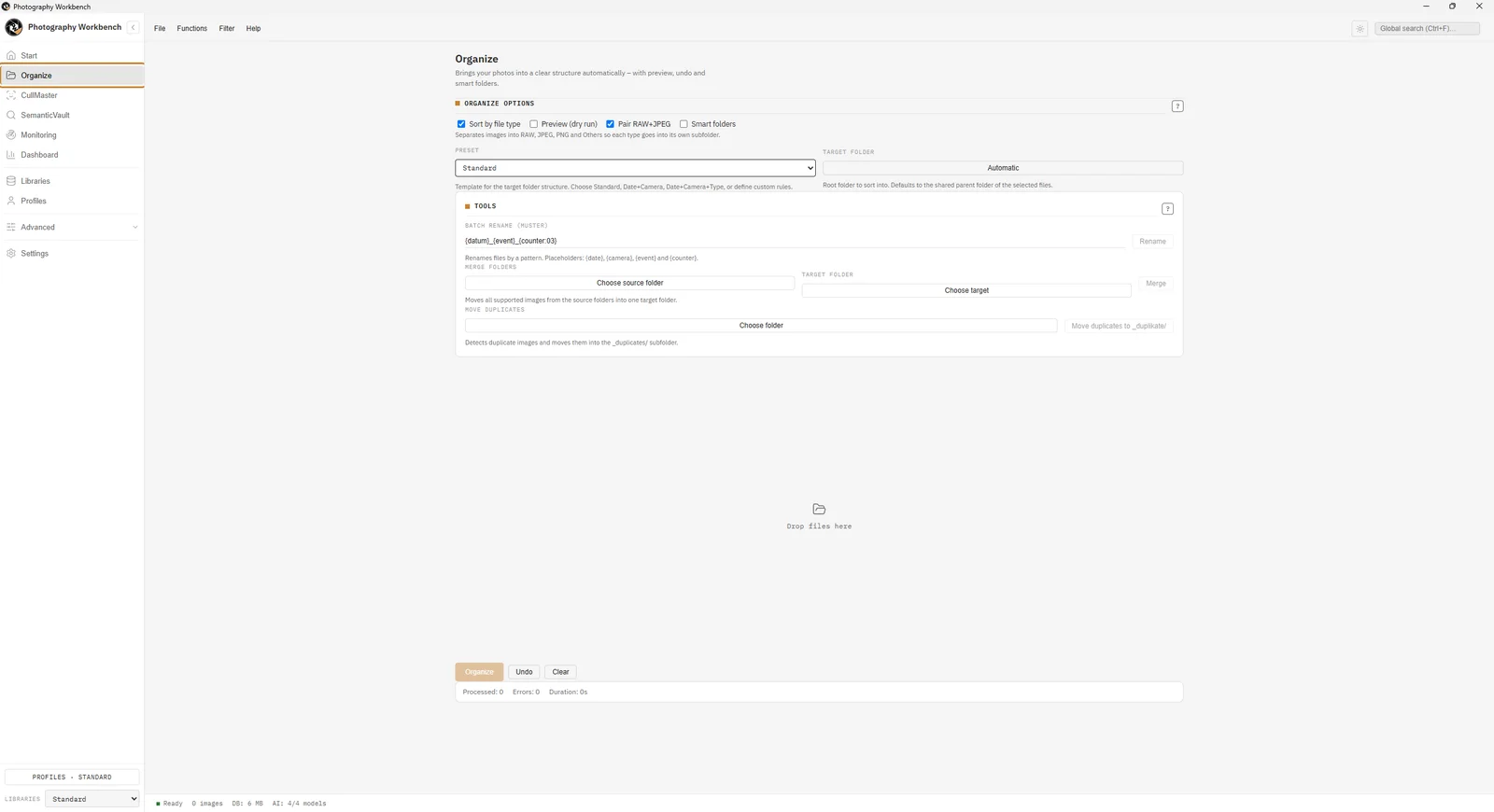The height and width of the screenshot is (812, 1494).
Task: Open the Help menu
Action: [x=253, y=29]
